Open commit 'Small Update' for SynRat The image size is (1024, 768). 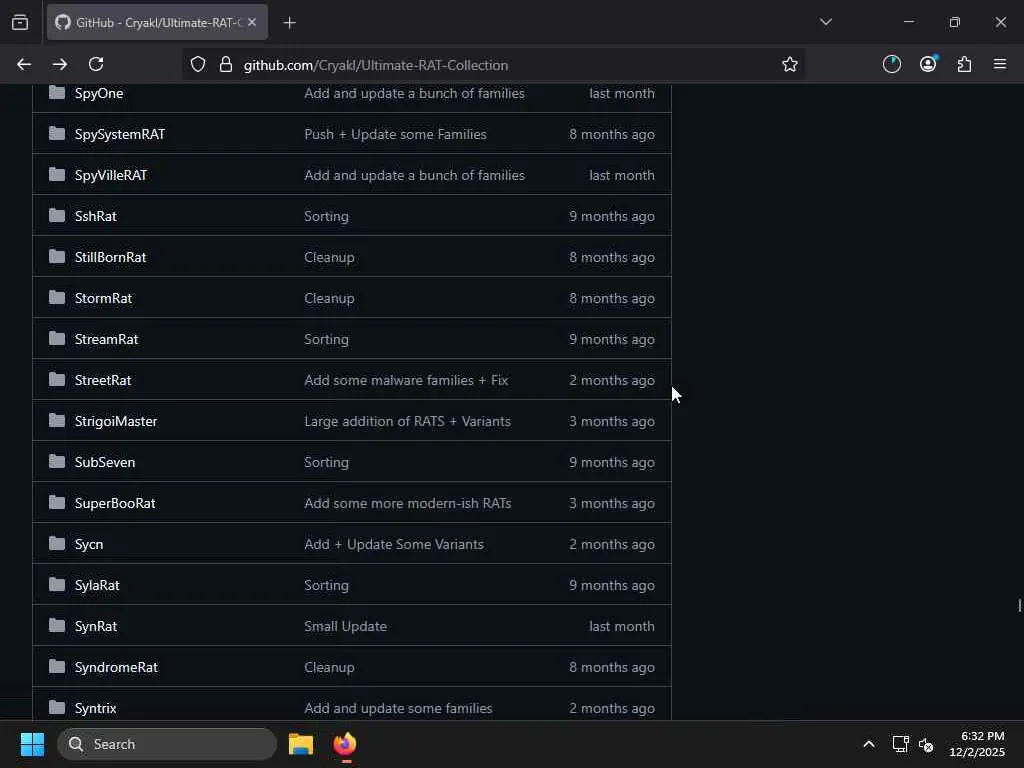[345, 626]
